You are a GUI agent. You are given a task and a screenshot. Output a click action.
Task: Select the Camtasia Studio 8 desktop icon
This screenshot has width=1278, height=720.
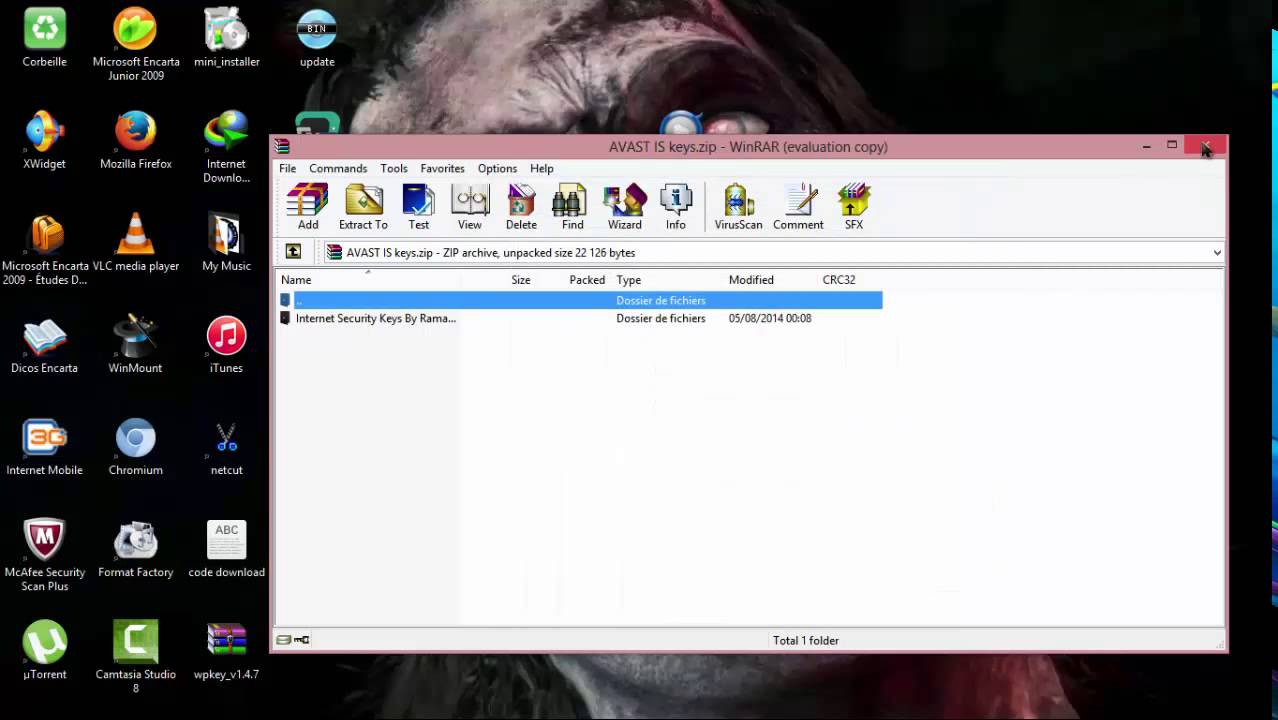pos(136,658)
